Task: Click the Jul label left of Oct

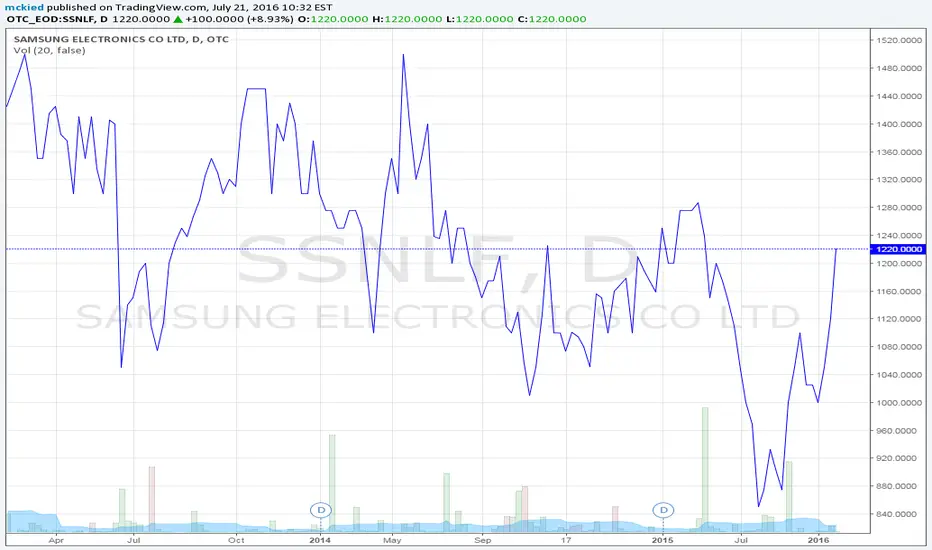Action: coord(133,540)
